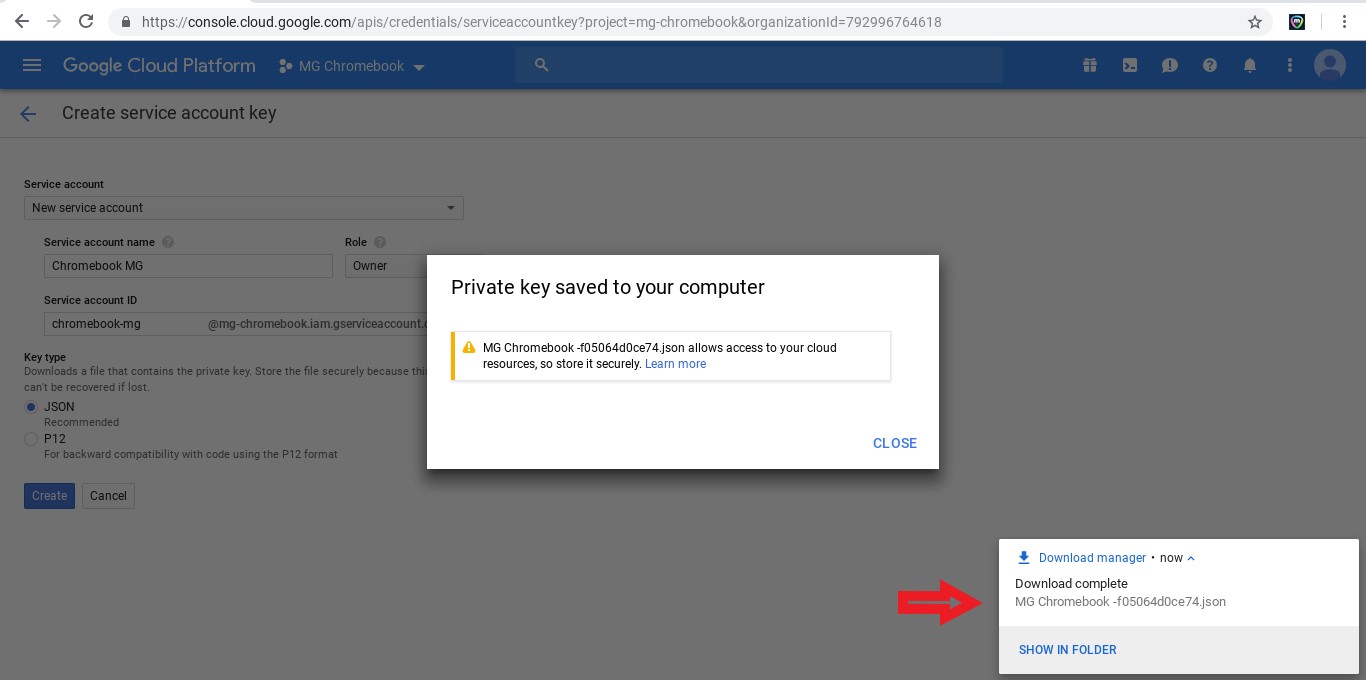Click the Google Cloud Platform logo
The height and width of the screenshot is (680, 1366).
pyautogui.click(x=159, y=65)
